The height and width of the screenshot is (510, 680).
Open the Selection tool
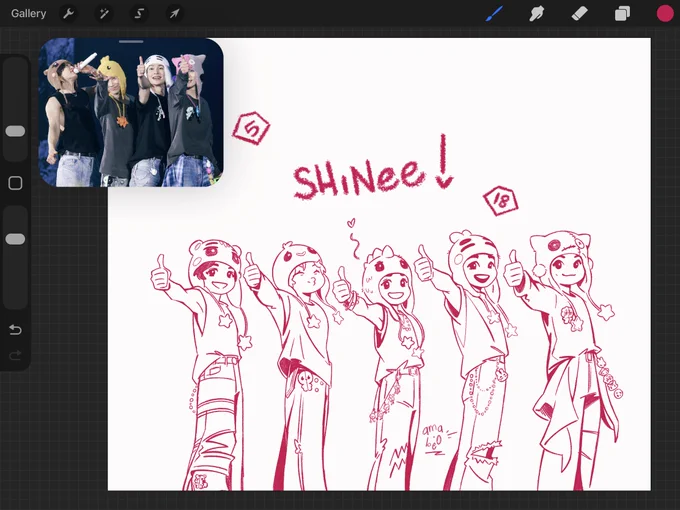tap(139, 13)
